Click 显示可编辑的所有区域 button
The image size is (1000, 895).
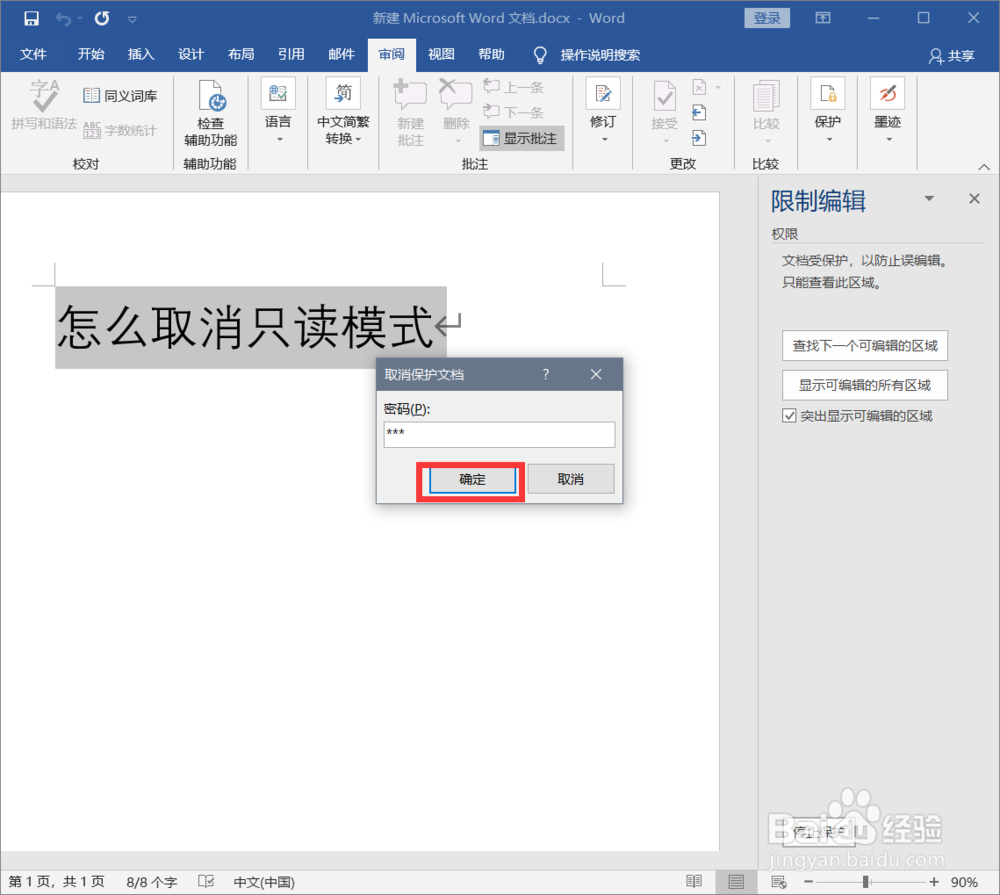click(x=865, y=385)
